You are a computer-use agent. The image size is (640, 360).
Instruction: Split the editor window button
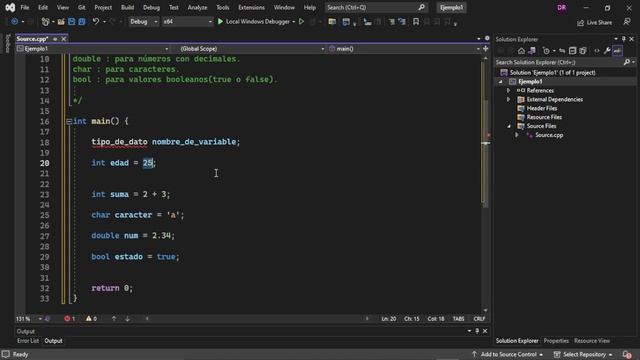pos(485,49)
